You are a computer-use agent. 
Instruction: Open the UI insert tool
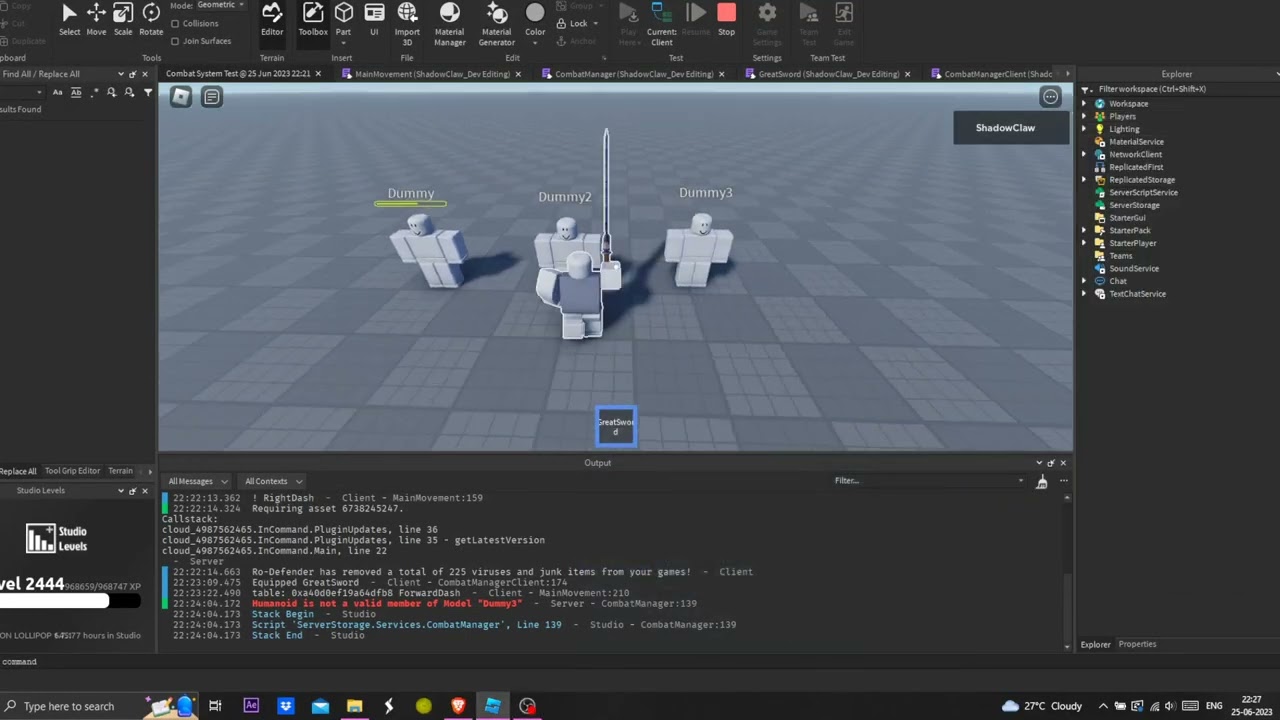[374, 19]
